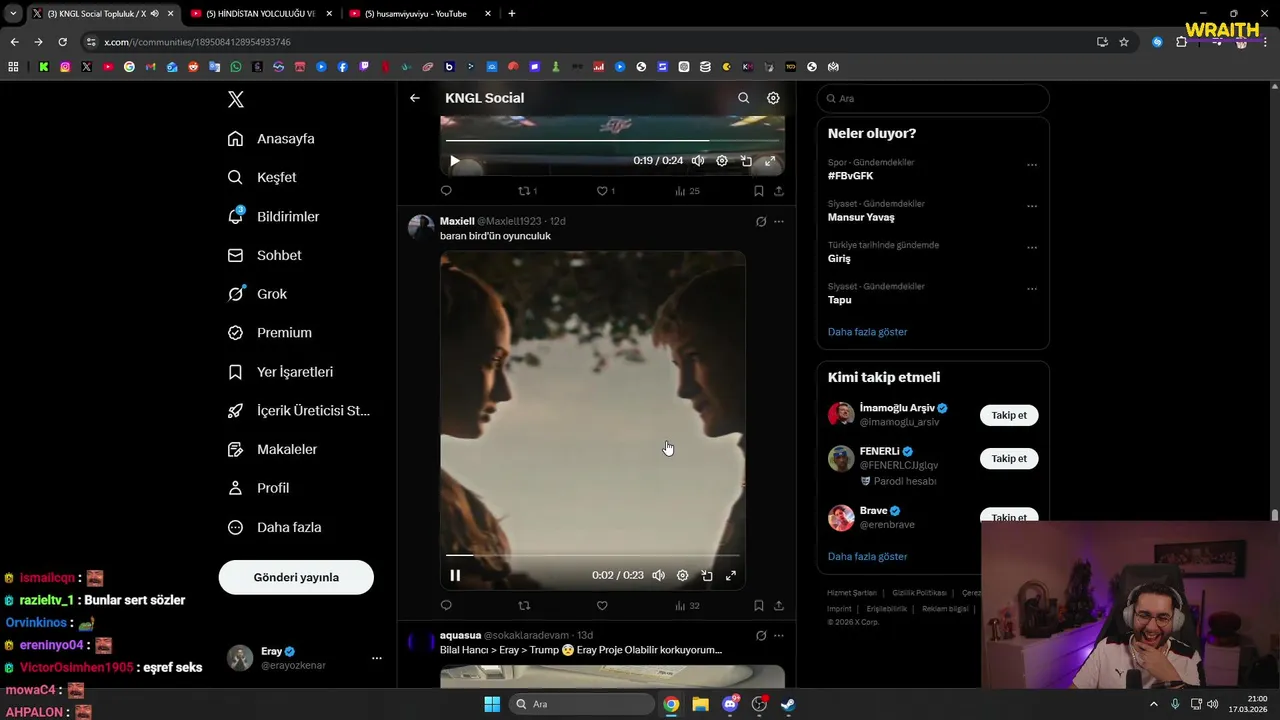Open Windows Start menu

[492, 704]
